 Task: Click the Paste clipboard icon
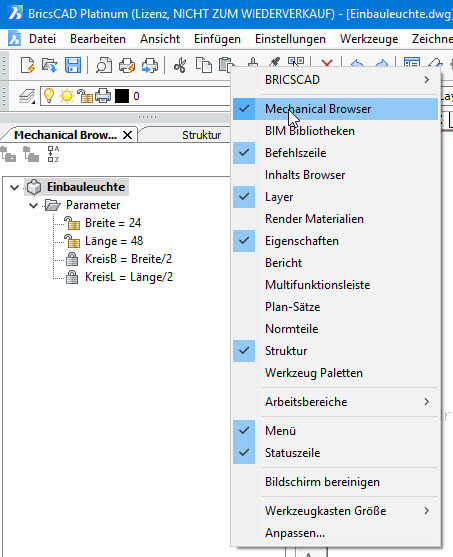click(x=225, y=65)
